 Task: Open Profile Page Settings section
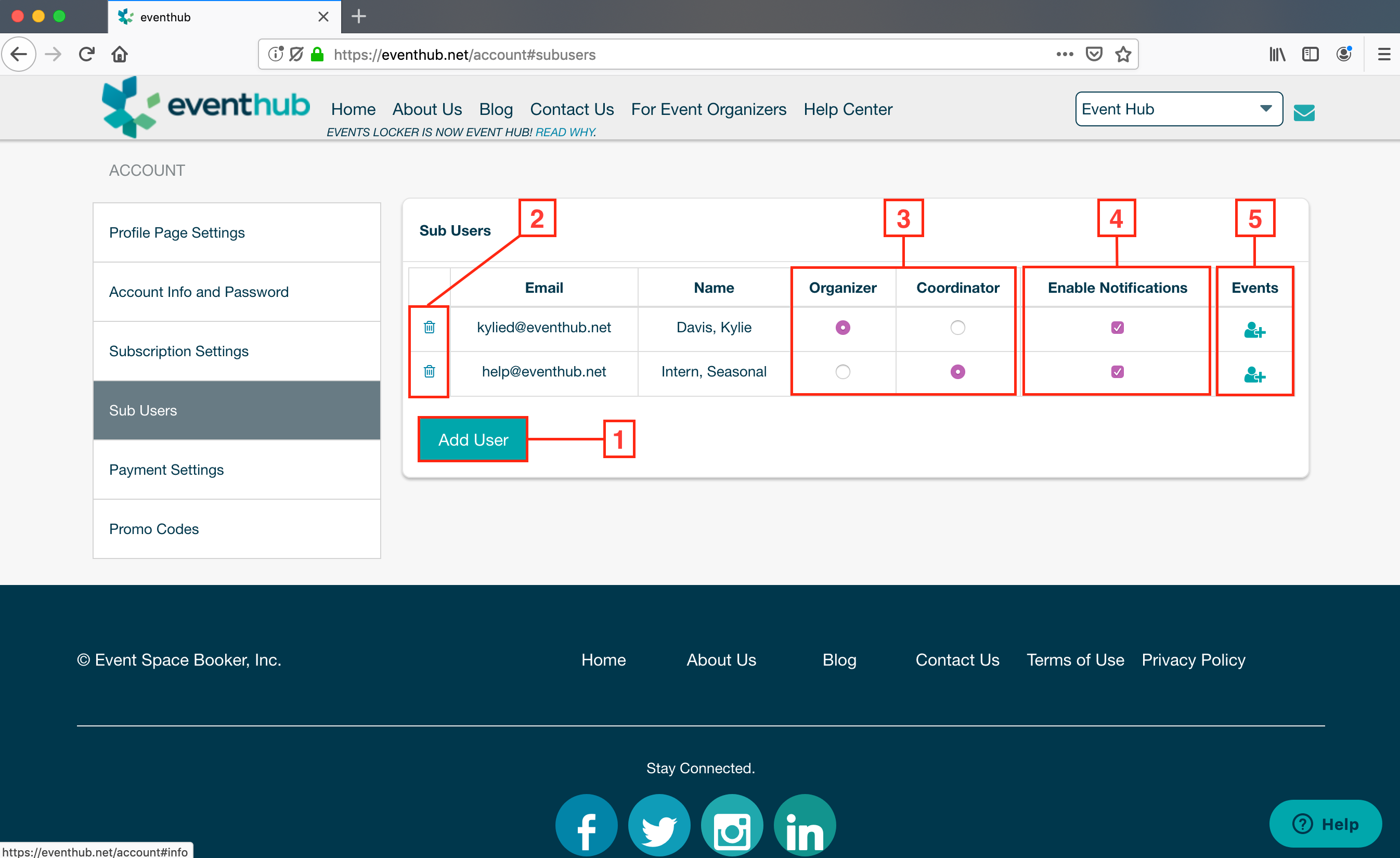pyautogui.click(x=177, y=232)
